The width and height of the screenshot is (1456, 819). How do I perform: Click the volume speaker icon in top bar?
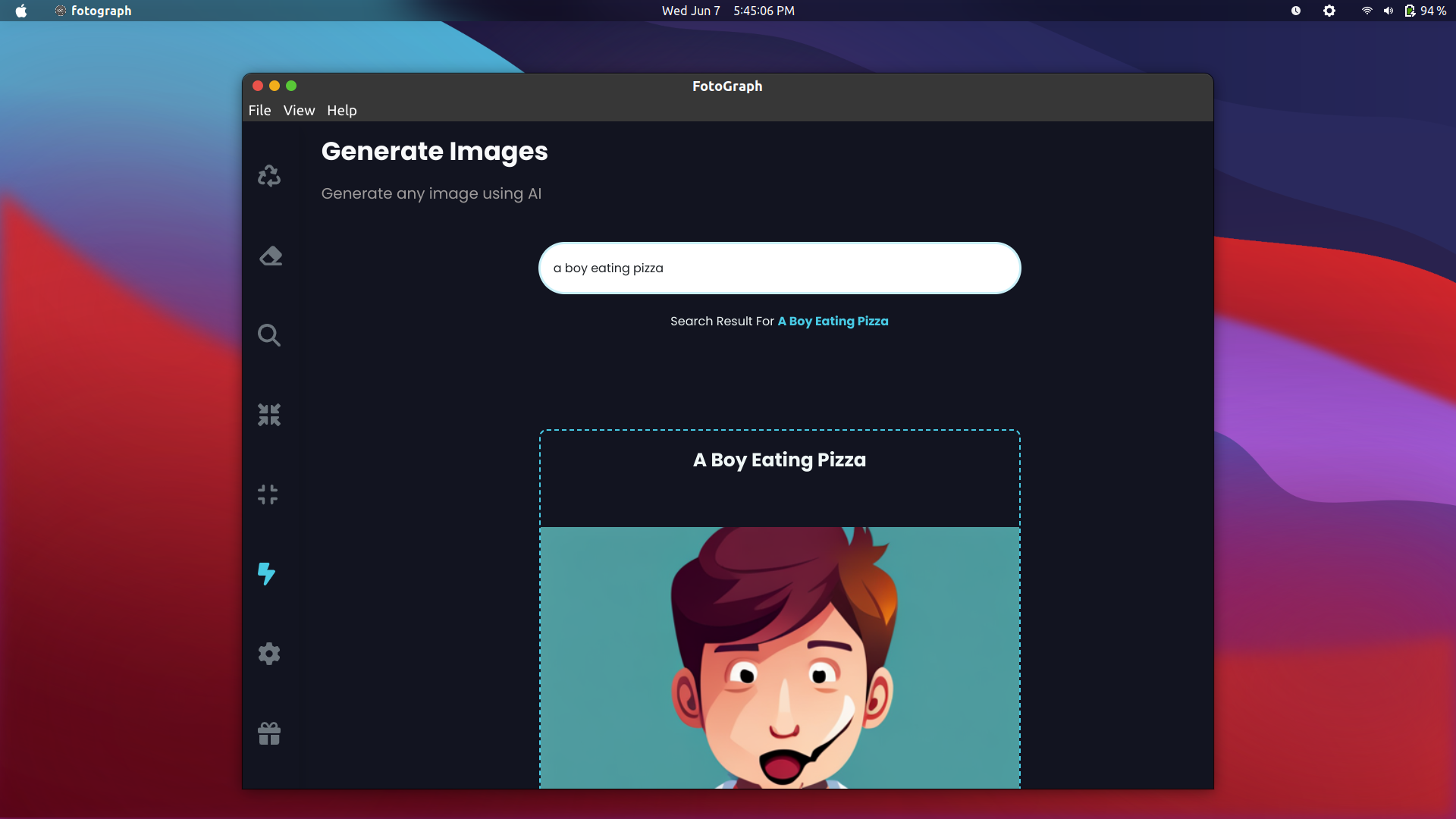coord(1388,11)
